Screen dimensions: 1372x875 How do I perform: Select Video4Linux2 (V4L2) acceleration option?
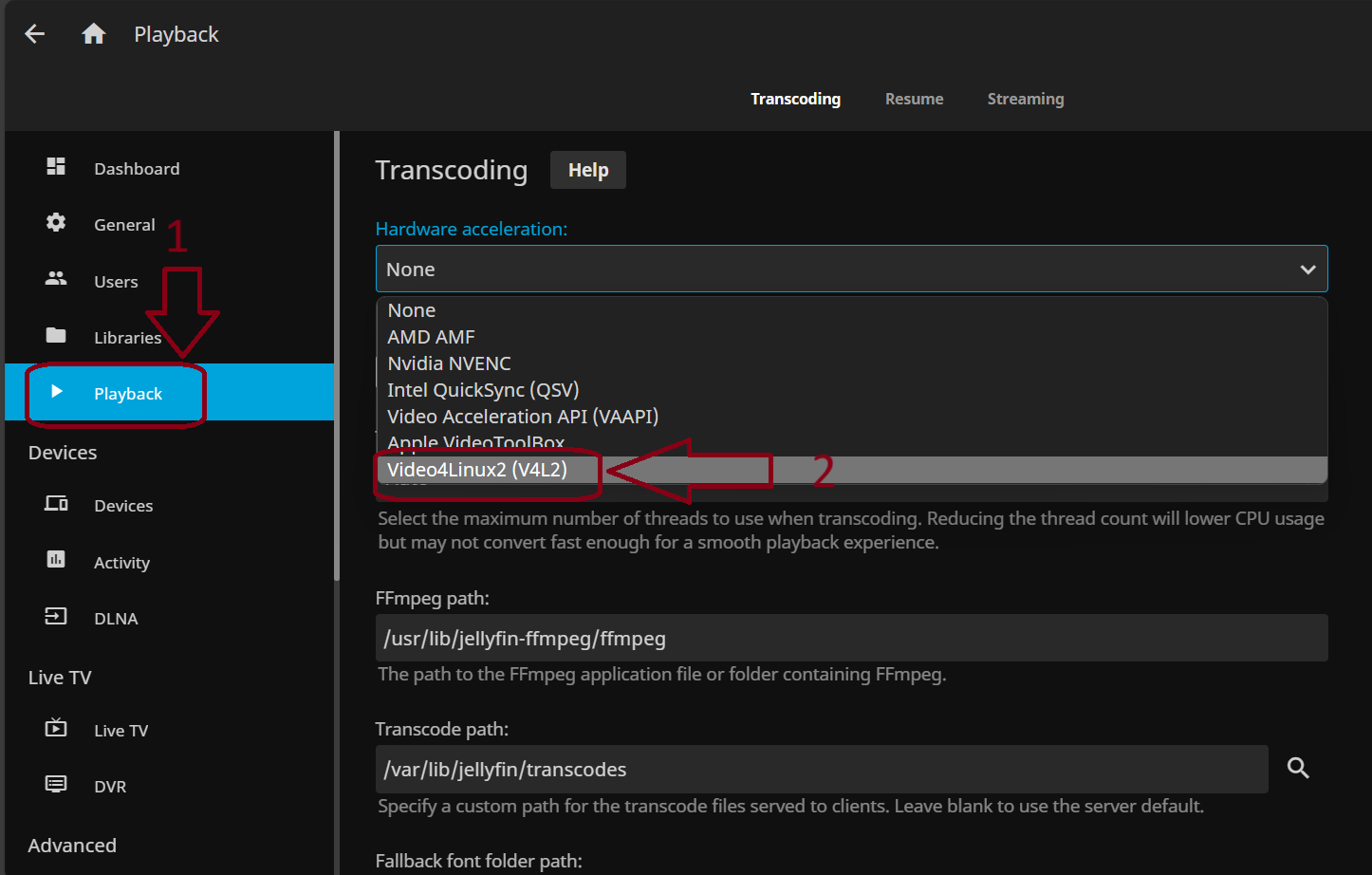477,469
